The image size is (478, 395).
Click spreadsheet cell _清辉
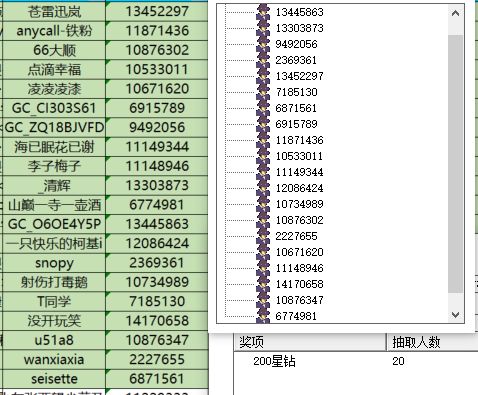[54, 186]
